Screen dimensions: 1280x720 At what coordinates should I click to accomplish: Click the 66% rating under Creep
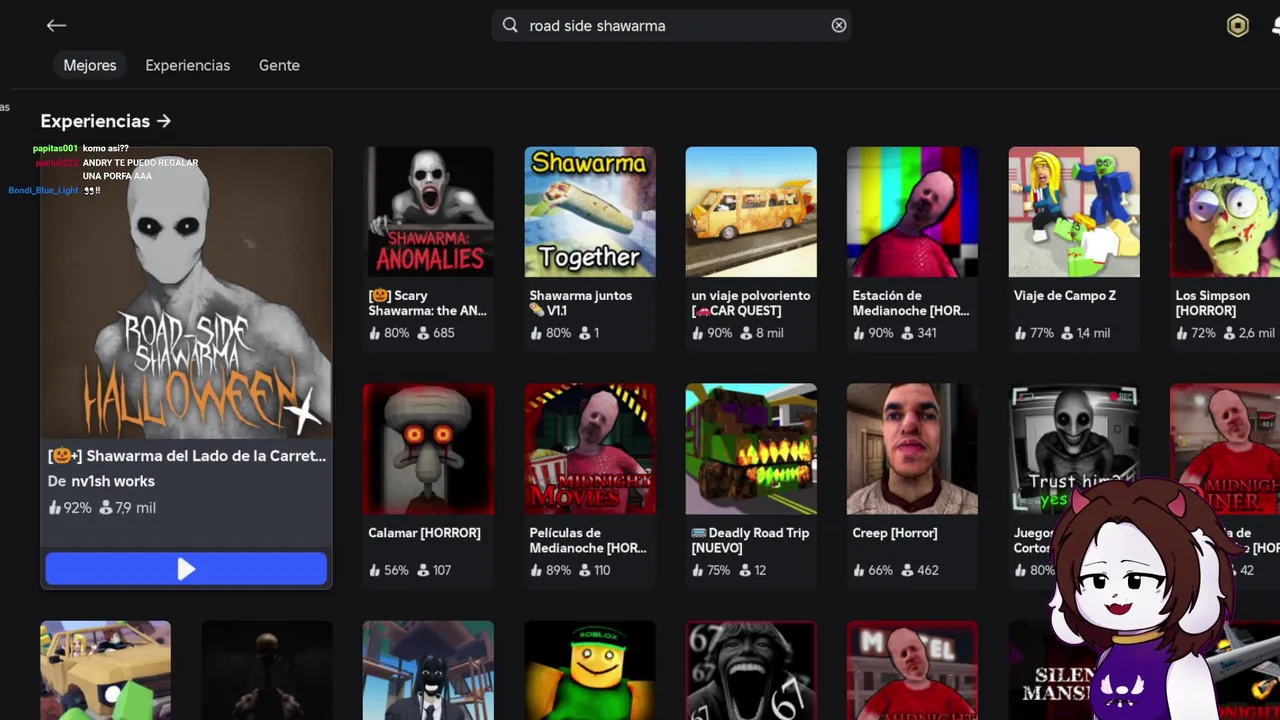(873, 570)
